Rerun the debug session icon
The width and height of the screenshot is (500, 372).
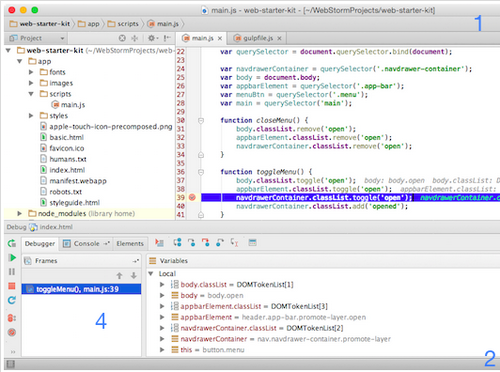tap(12, 243)
